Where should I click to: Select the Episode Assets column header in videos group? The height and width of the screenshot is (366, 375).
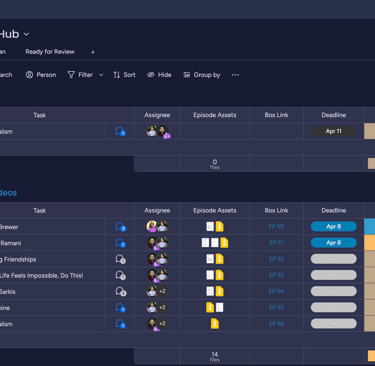[215, 210]
